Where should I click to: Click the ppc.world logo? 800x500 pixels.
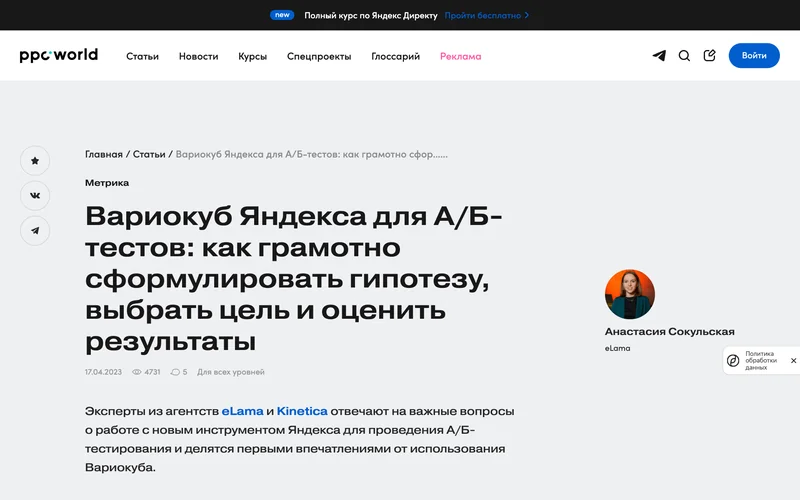[58, 55]
